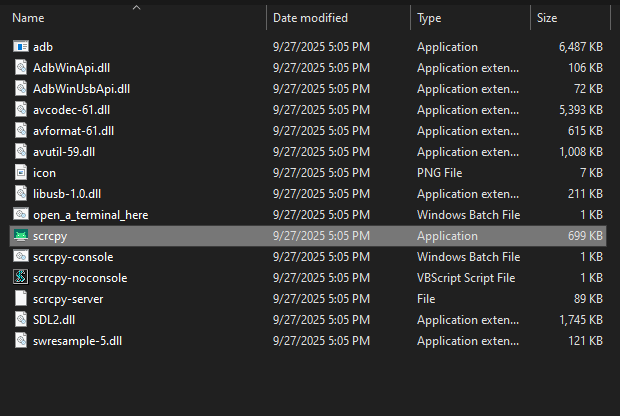620x416 pixels.
Task: Select the adb application icon
Action: 21,47
